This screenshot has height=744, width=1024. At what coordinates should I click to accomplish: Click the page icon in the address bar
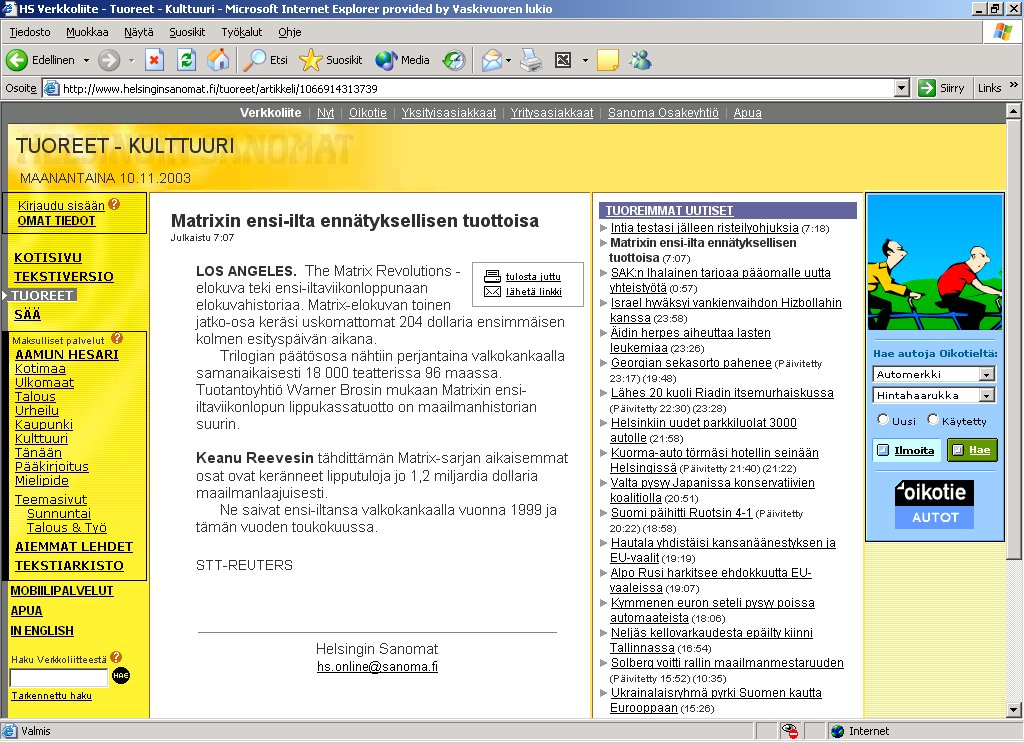pyautogui.click(x=52, y=88)
